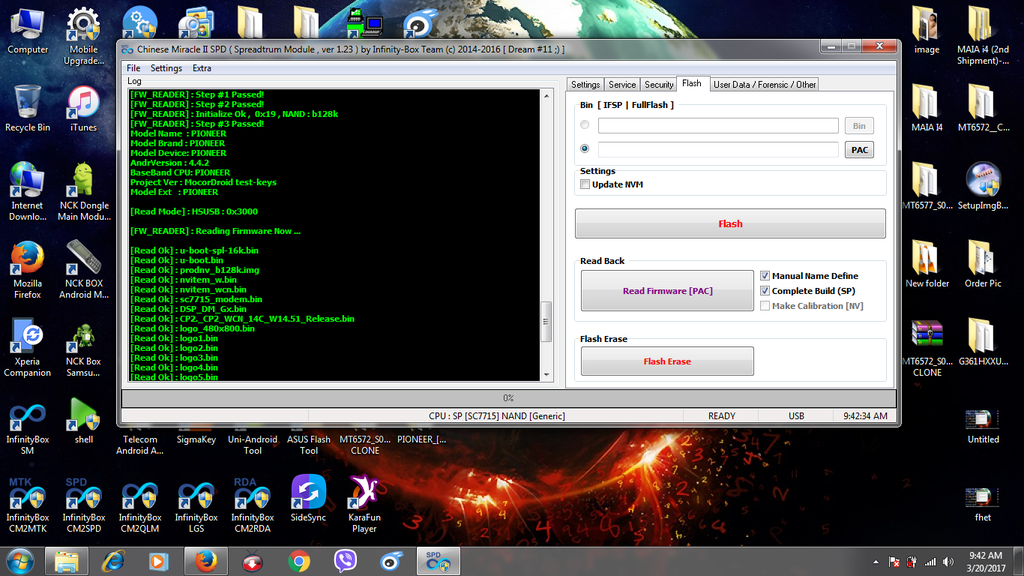
Task: Click the red Flash button
Action: pos(730,224)
